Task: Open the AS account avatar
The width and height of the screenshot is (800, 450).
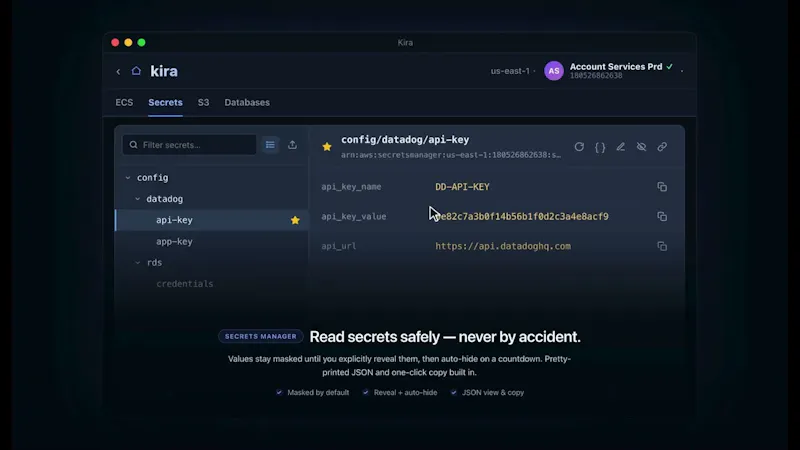Action: click(554, 71)
